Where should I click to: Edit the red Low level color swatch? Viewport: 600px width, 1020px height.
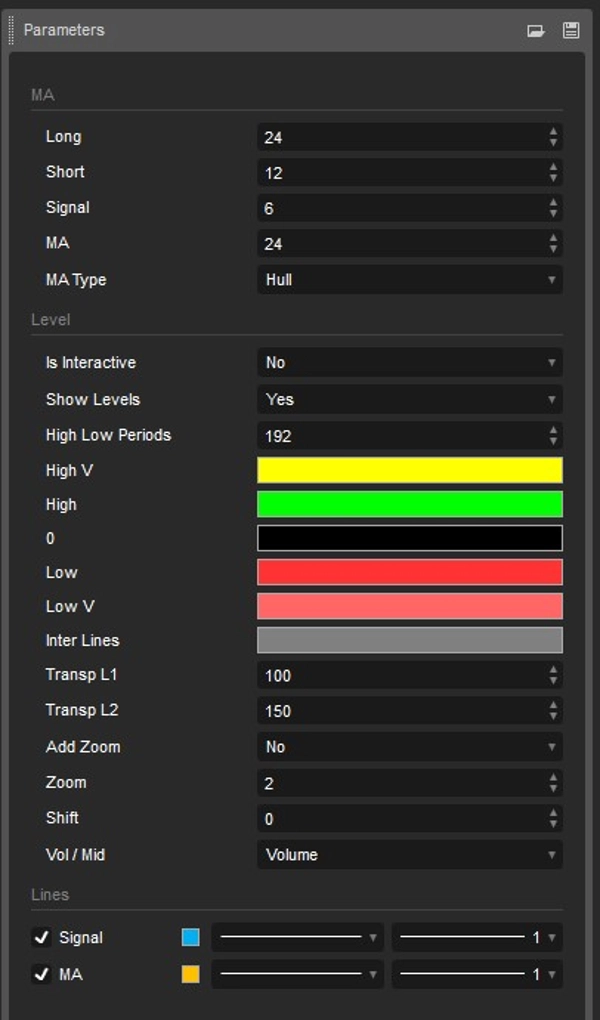410,572
